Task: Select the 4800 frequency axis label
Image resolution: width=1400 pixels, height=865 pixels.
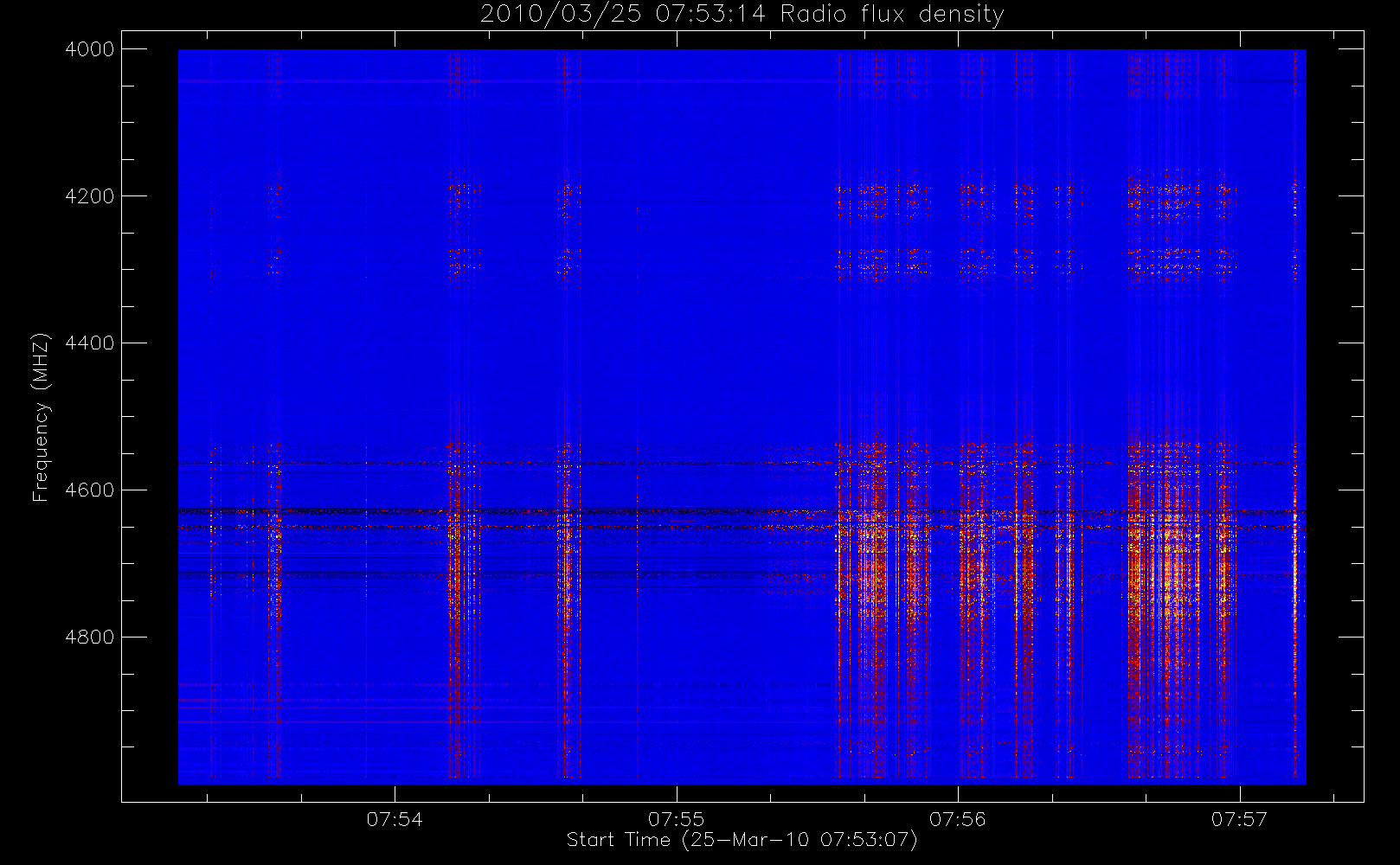Action: pos(90,638)
